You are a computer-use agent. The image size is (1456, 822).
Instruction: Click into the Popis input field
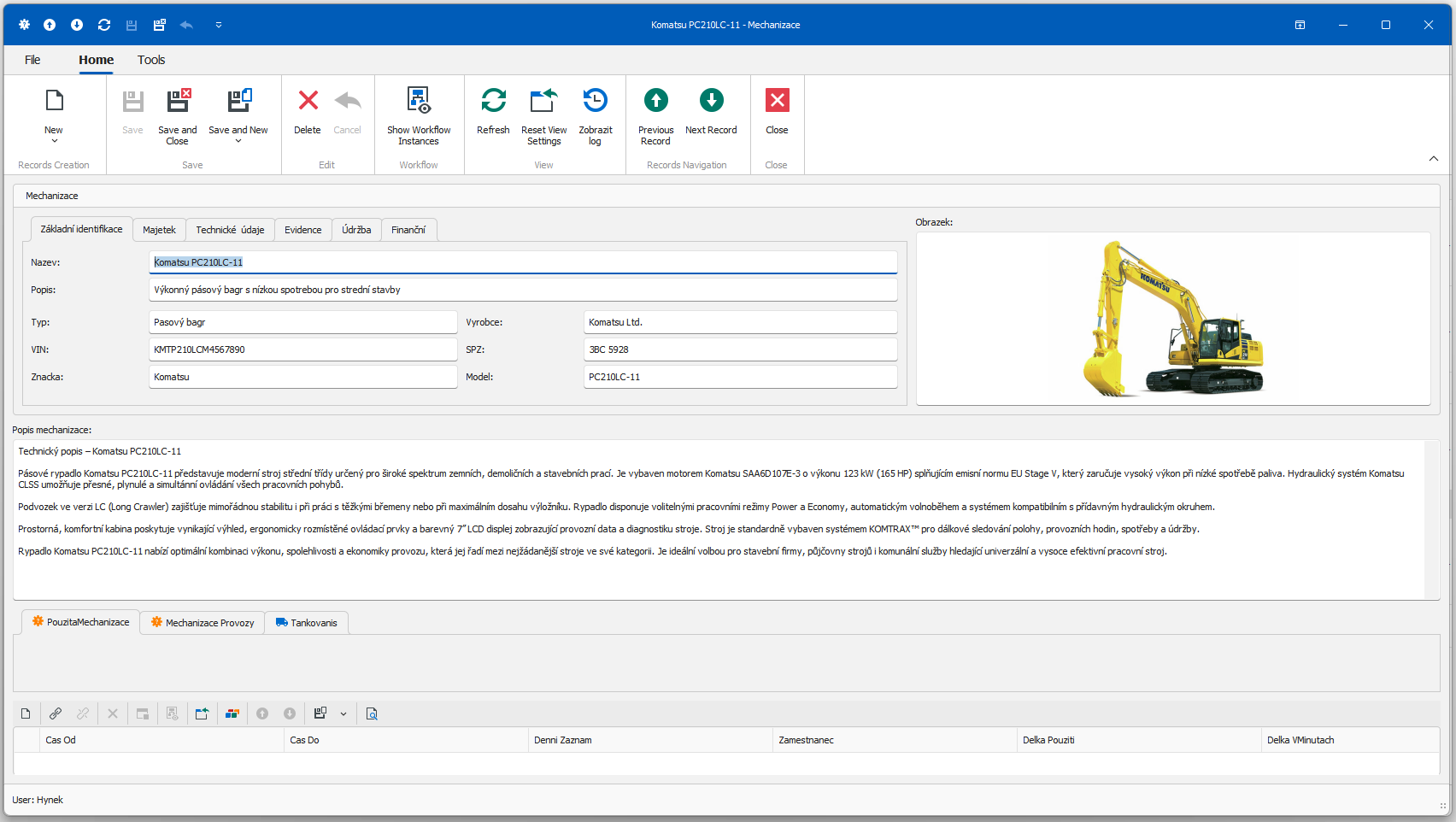(523, 290)
